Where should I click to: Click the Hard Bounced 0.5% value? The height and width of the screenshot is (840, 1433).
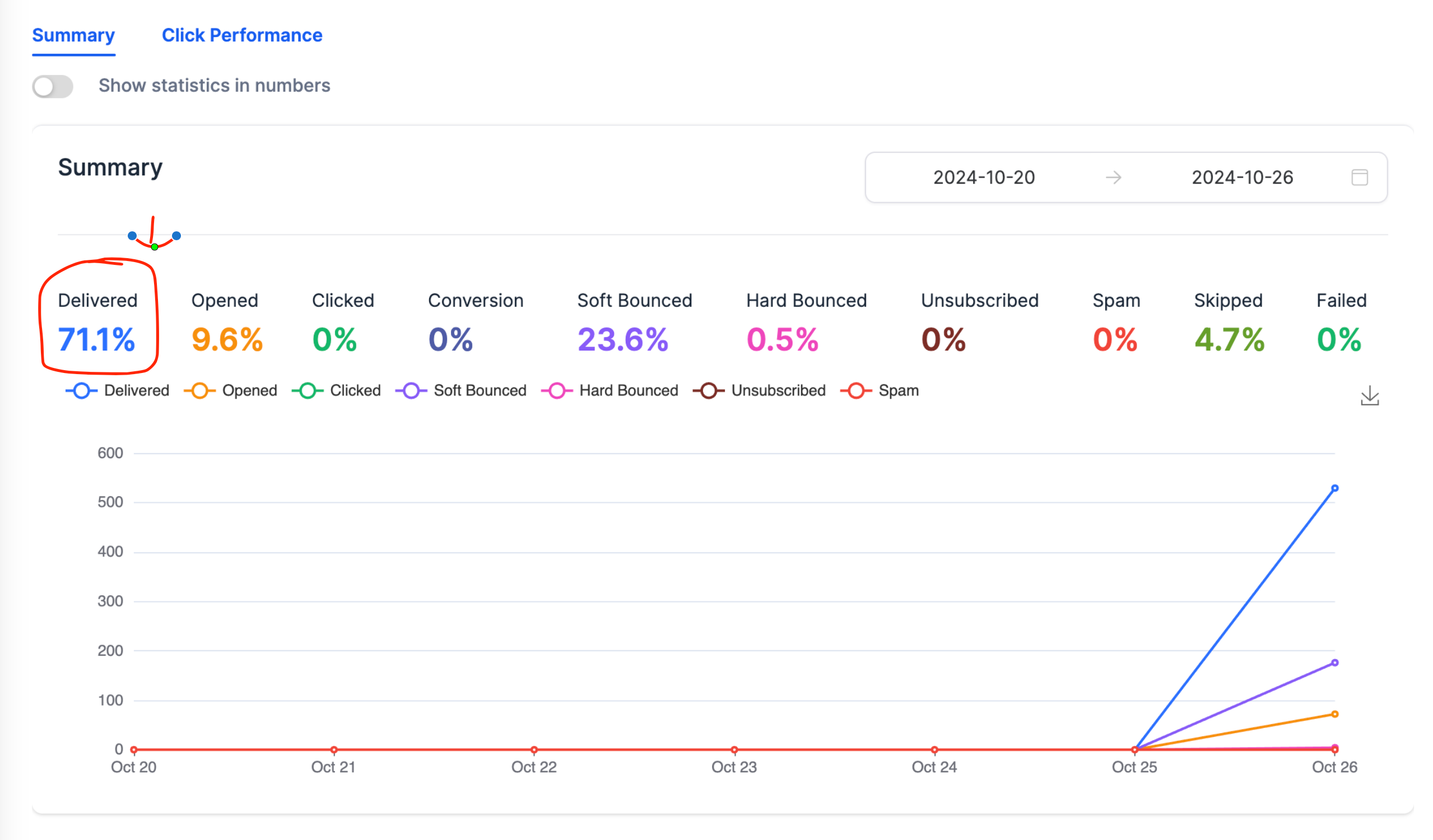click(x=782, y=340)
